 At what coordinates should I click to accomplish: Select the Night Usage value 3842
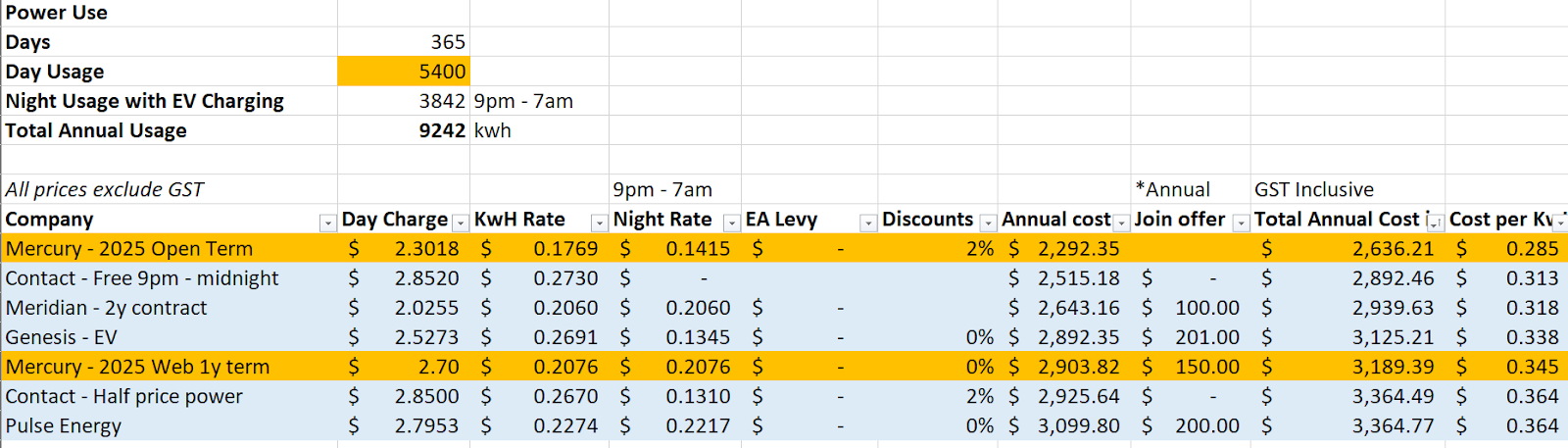coord(404,101)
